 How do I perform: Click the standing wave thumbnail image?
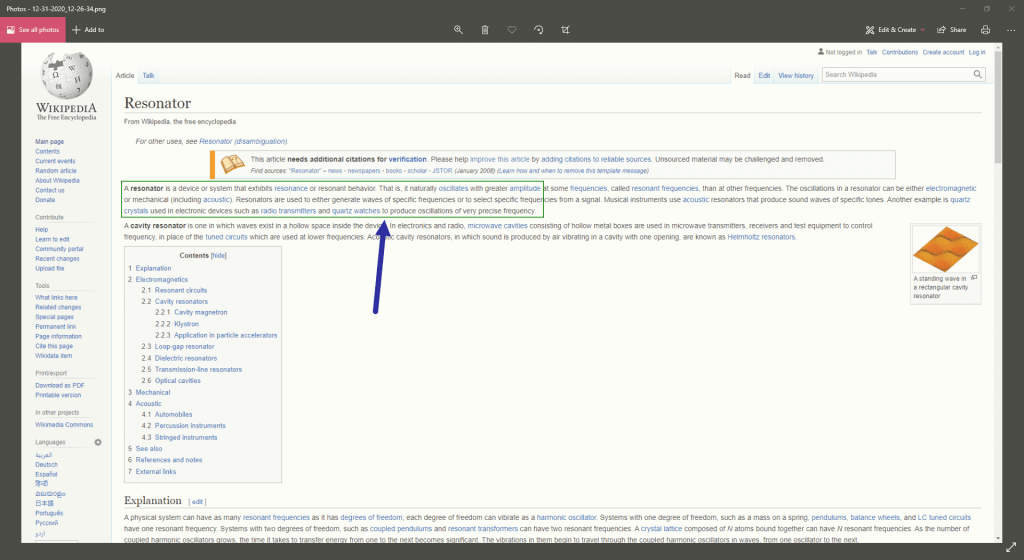(945, 249)
